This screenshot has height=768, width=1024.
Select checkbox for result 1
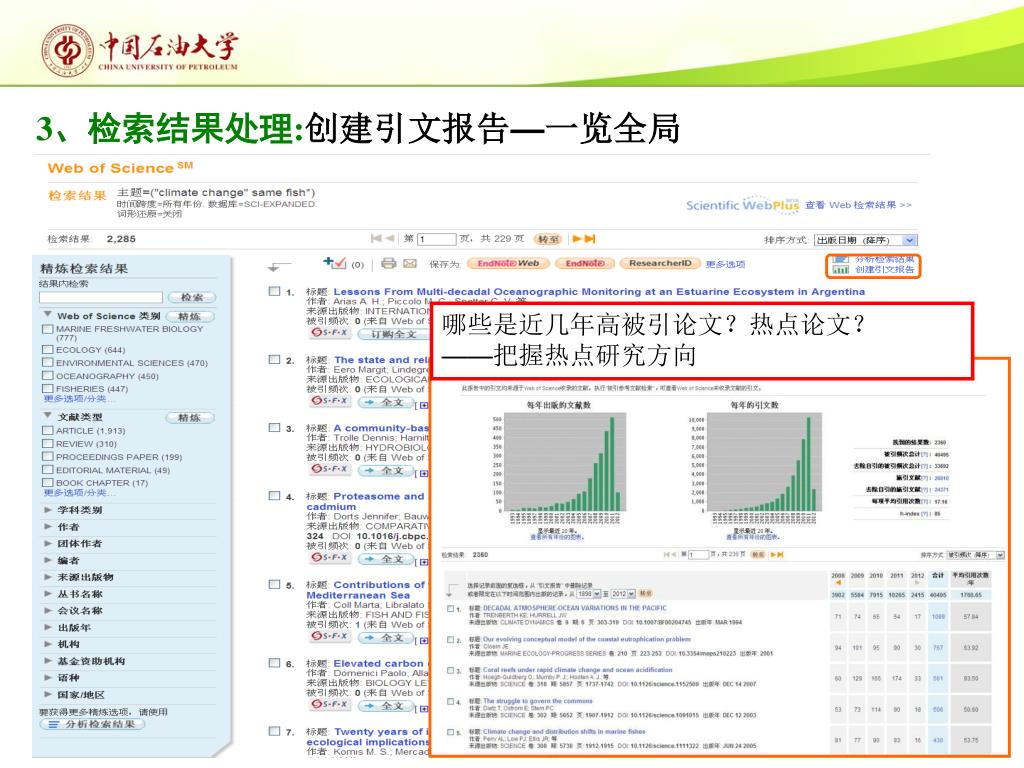pos(274,291)
